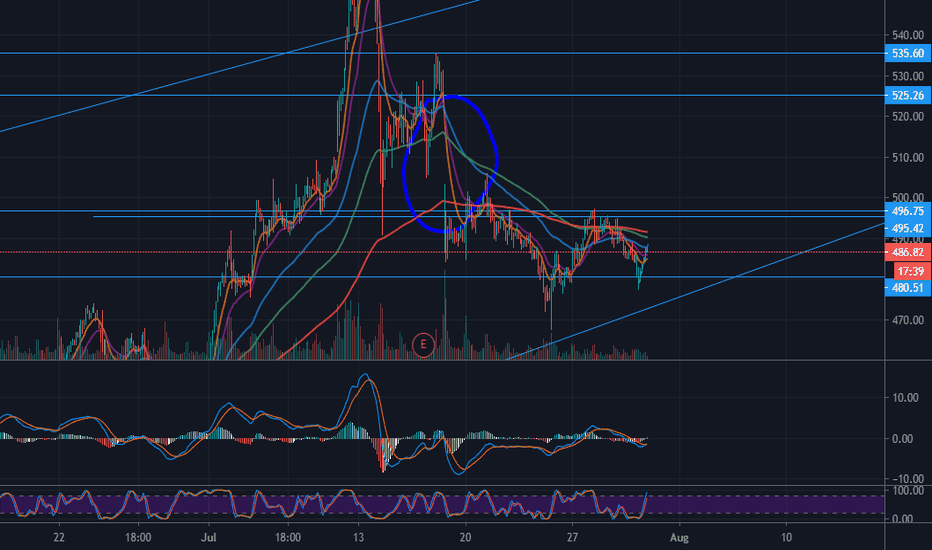Click the current price label 486.82
The width and height of the screenshot is (932, 550).
(908, 253)
